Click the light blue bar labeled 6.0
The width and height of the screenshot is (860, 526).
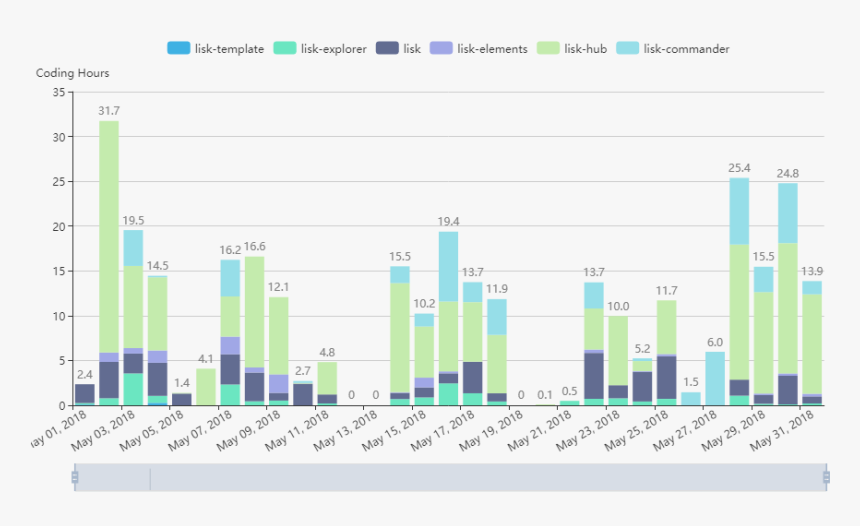[715, 378]
